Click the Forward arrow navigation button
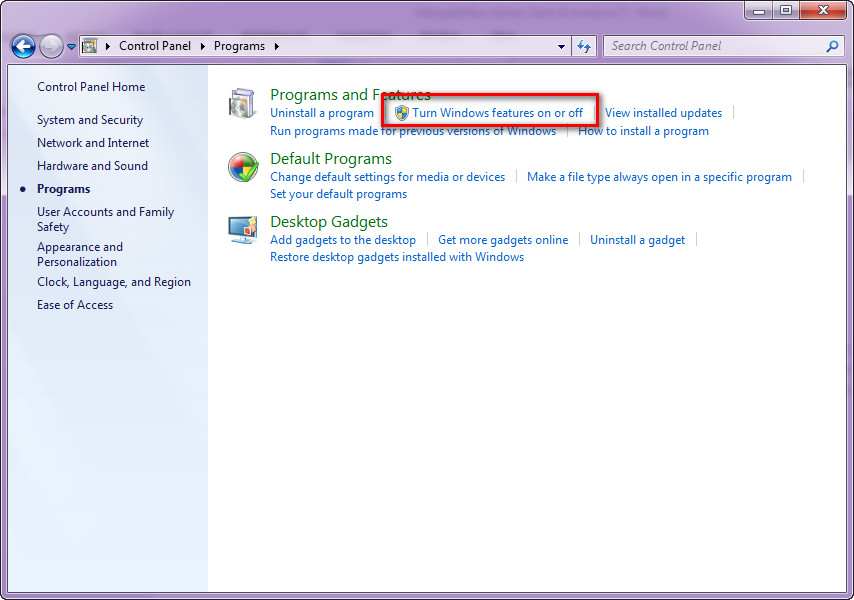The image size is (854, 600). click(52, 47)
